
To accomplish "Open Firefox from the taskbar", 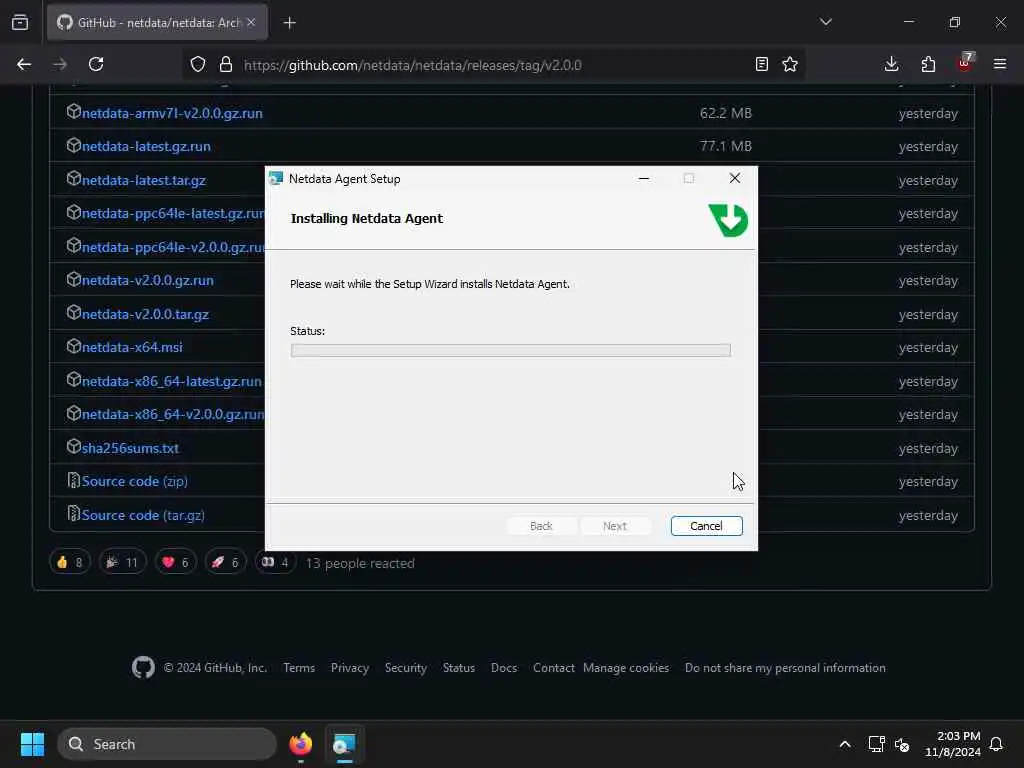I will 300,744.
